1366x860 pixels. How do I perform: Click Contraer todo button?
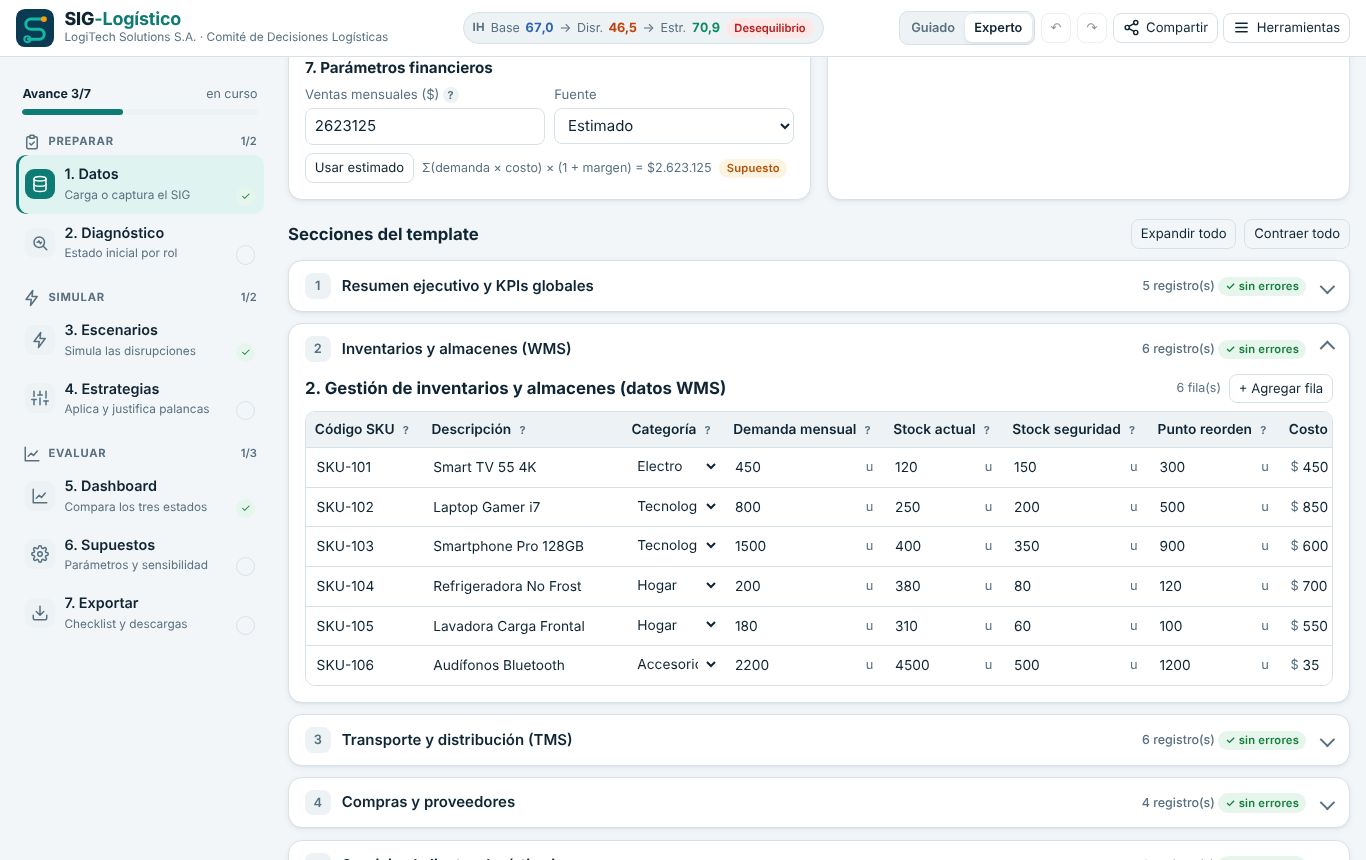(1297, 234)
